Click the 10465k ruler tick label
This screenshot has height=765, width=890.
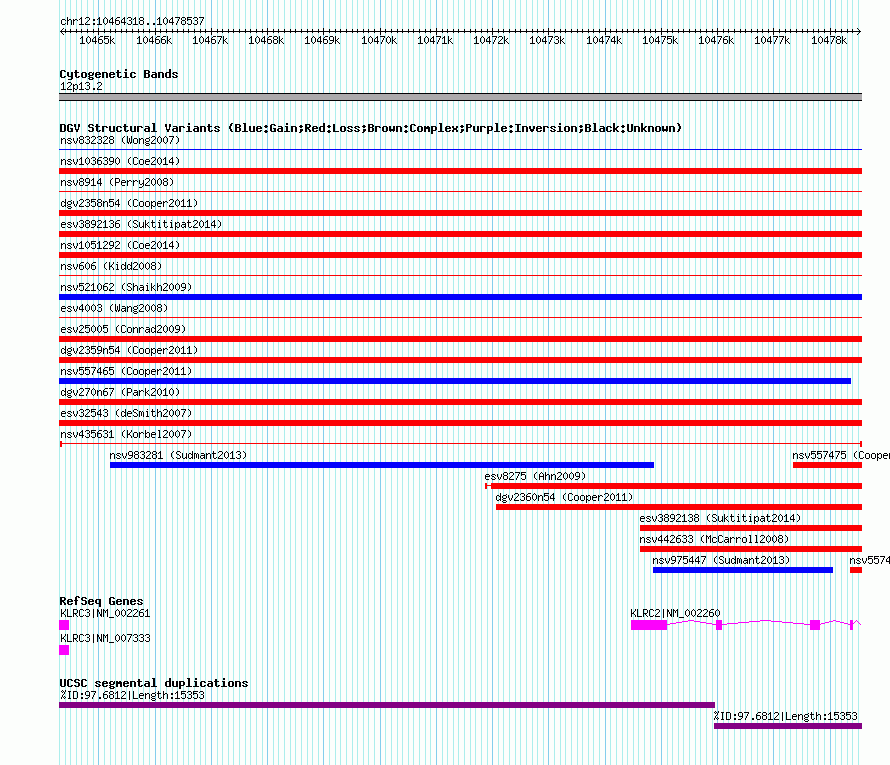point(97,40)
